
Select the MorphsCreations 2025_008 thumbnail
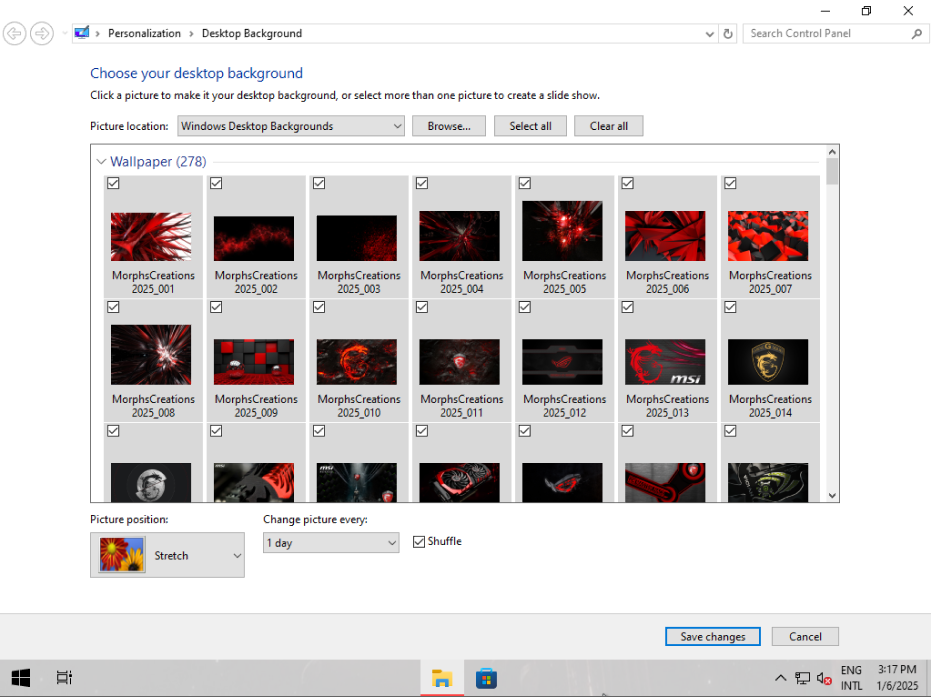coord(151,354)
